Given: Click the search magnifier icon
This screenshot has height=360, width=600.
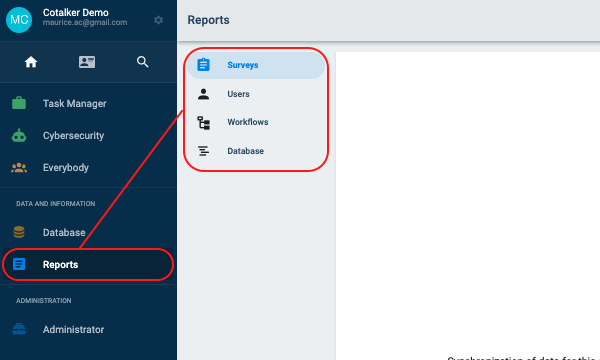Looking at the screenshot, I should tap(143, 62).
